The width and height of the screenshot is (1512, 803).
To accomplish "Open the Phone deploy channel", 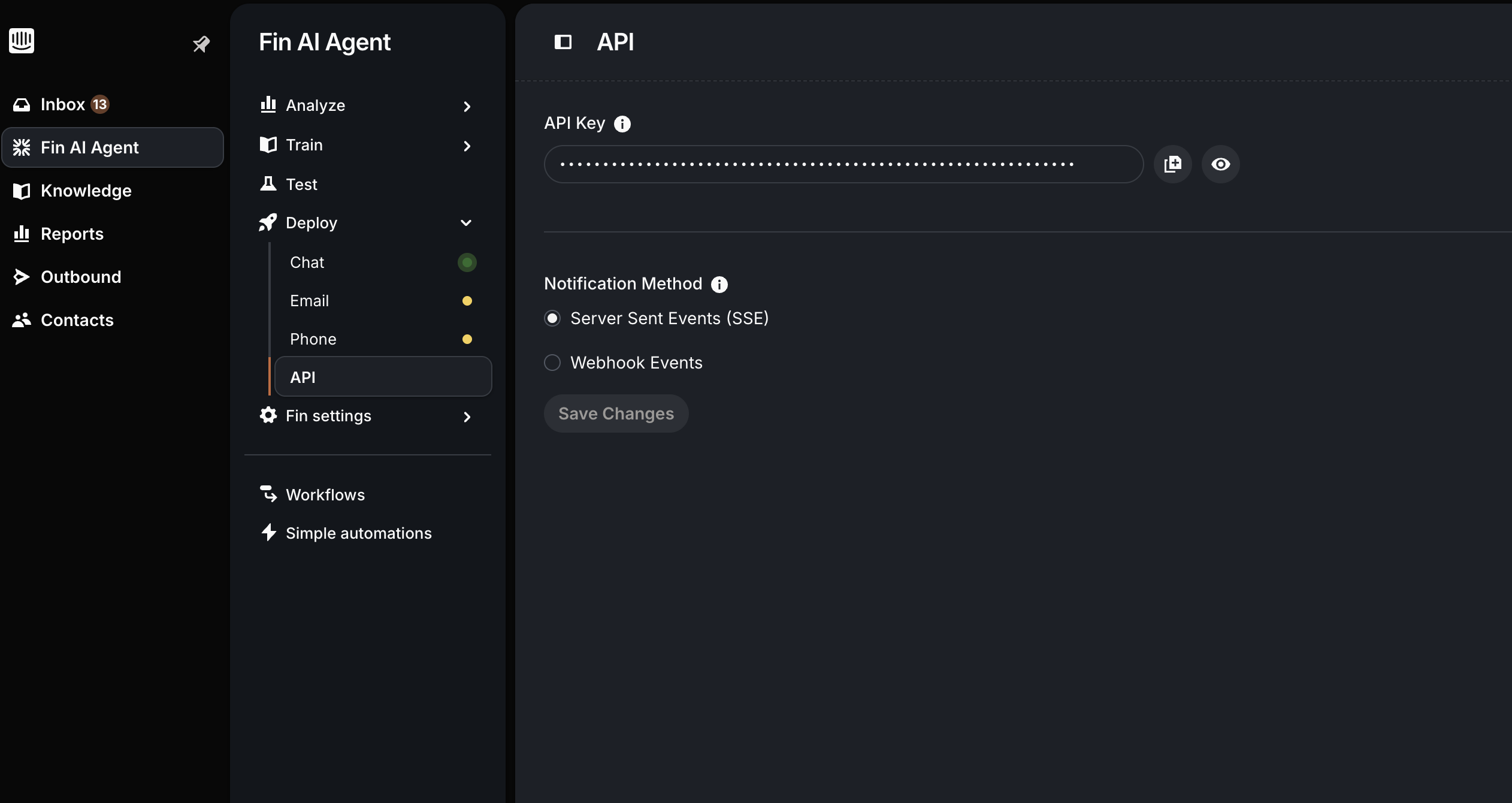I will [x=313, y=339].
